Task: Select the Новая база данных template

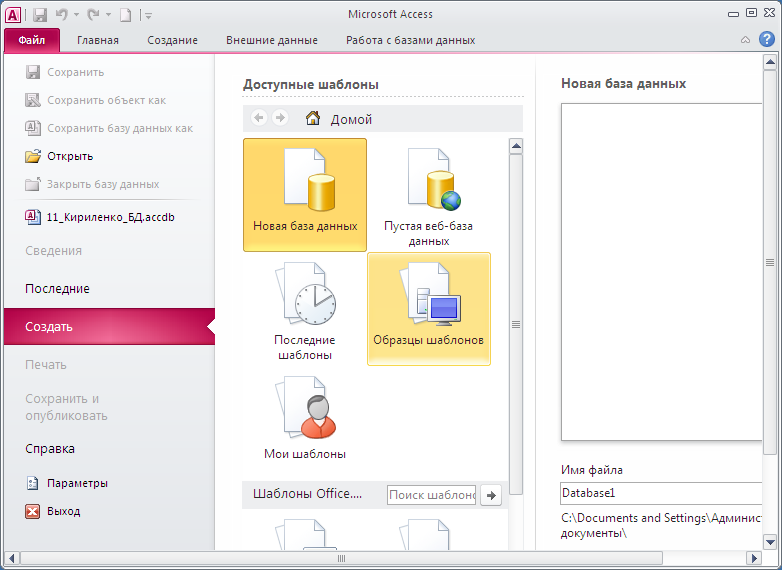Action: (x=305, y=195)
